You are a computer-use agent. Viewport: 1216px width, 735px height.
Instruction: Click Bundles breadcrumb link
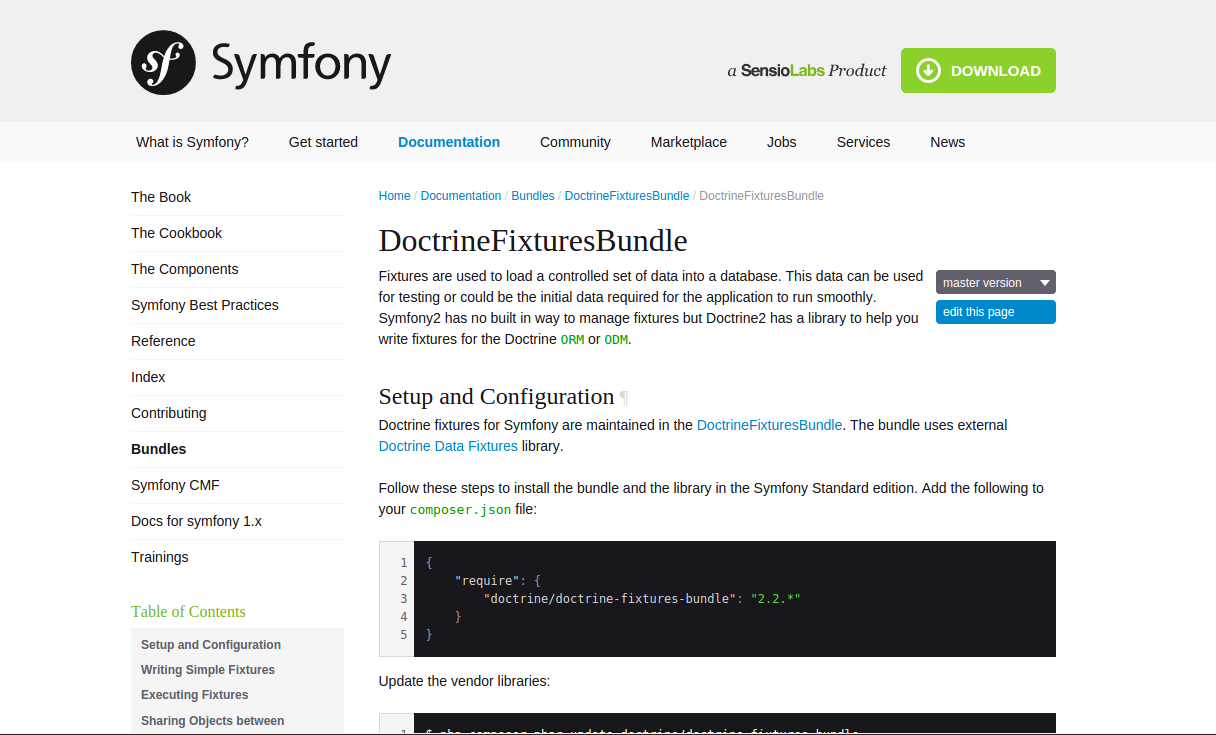pos(533,196)
